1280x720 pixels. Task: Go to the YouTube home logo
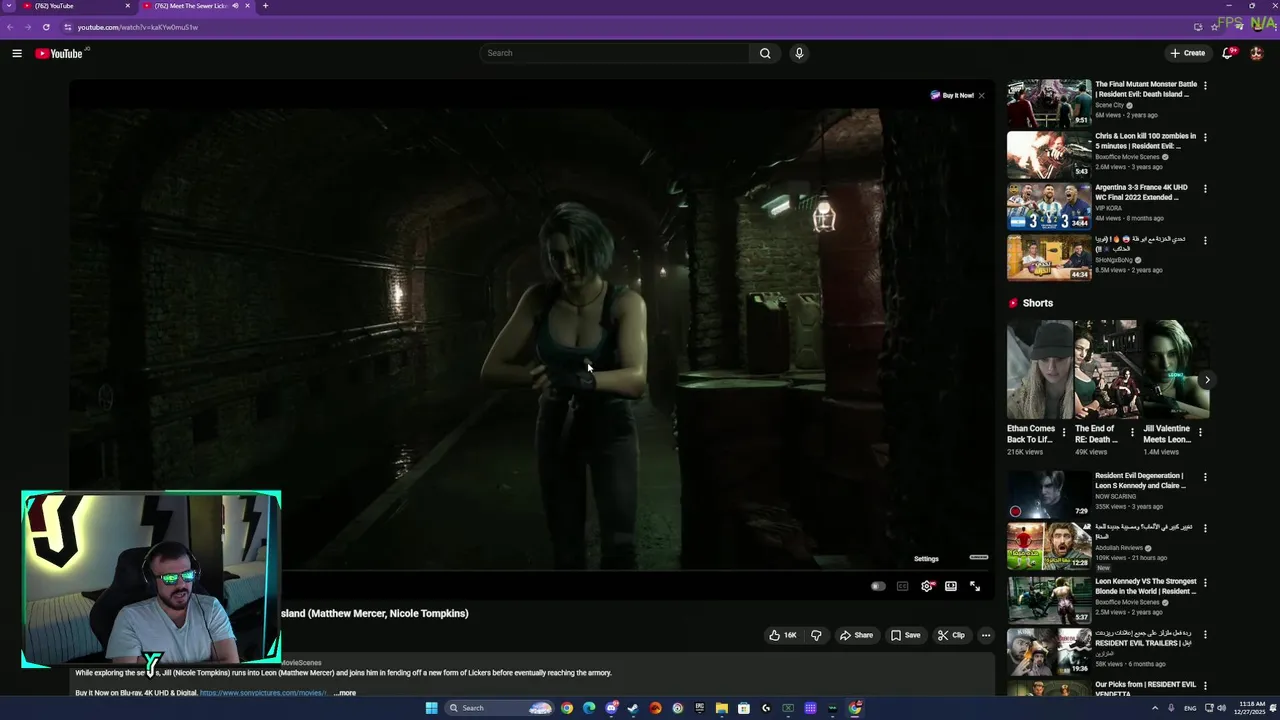pos(60,53)
